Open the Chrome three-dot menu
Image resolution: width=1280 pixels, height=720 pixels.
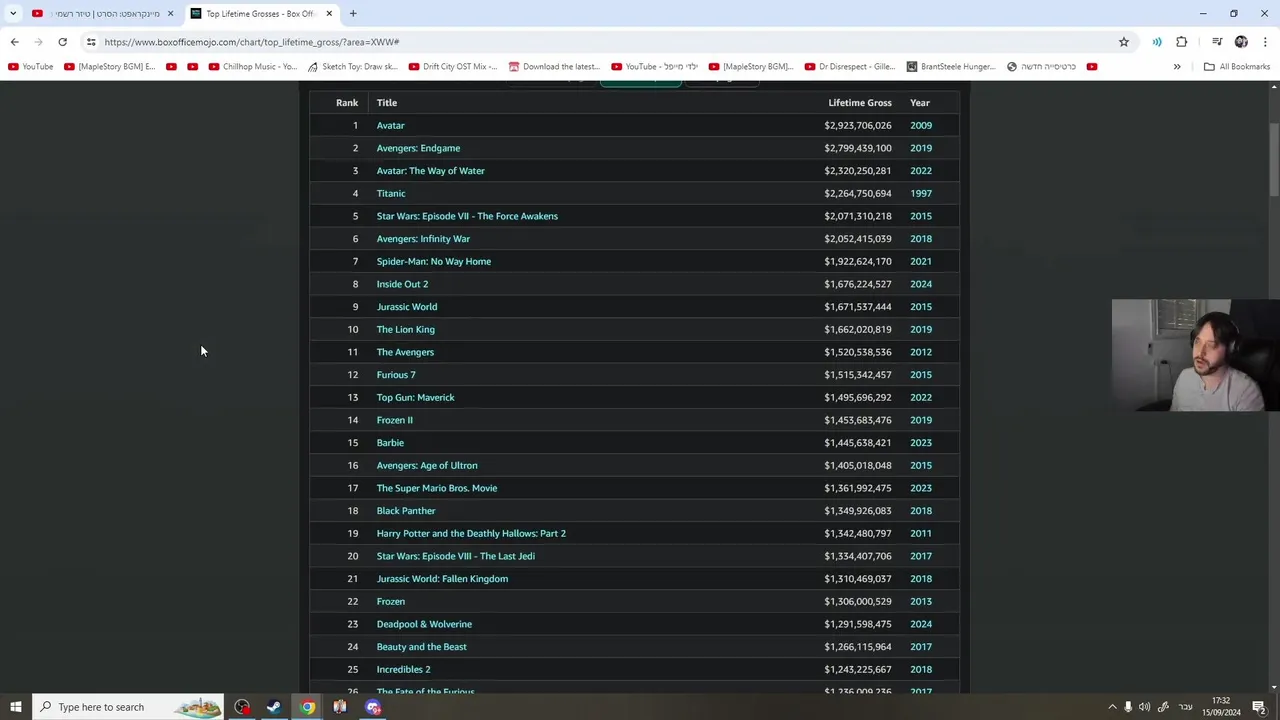(x=1265, y=42)
